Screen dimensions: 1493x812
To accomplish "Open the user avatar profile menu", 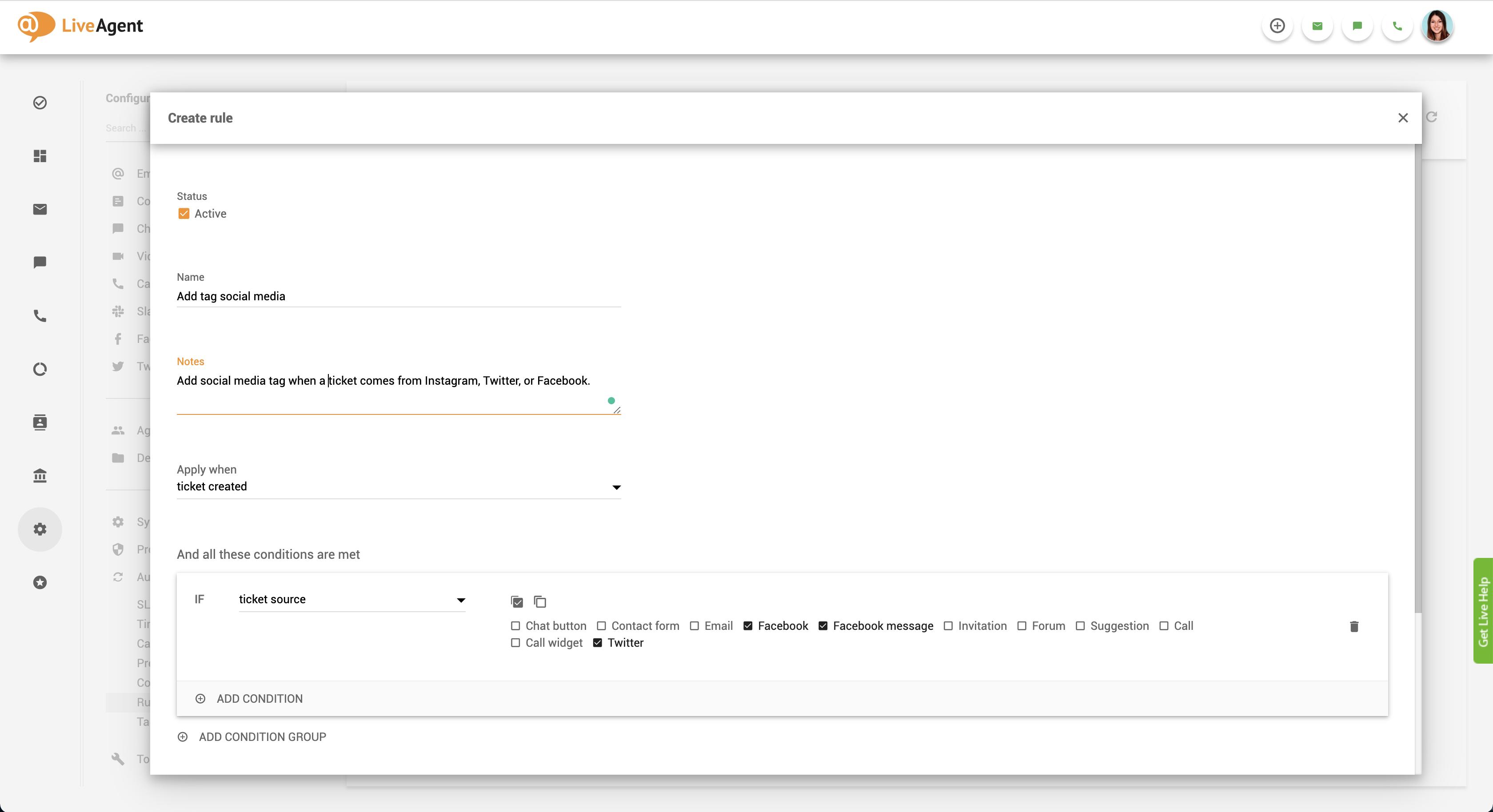I will 1437,26.
